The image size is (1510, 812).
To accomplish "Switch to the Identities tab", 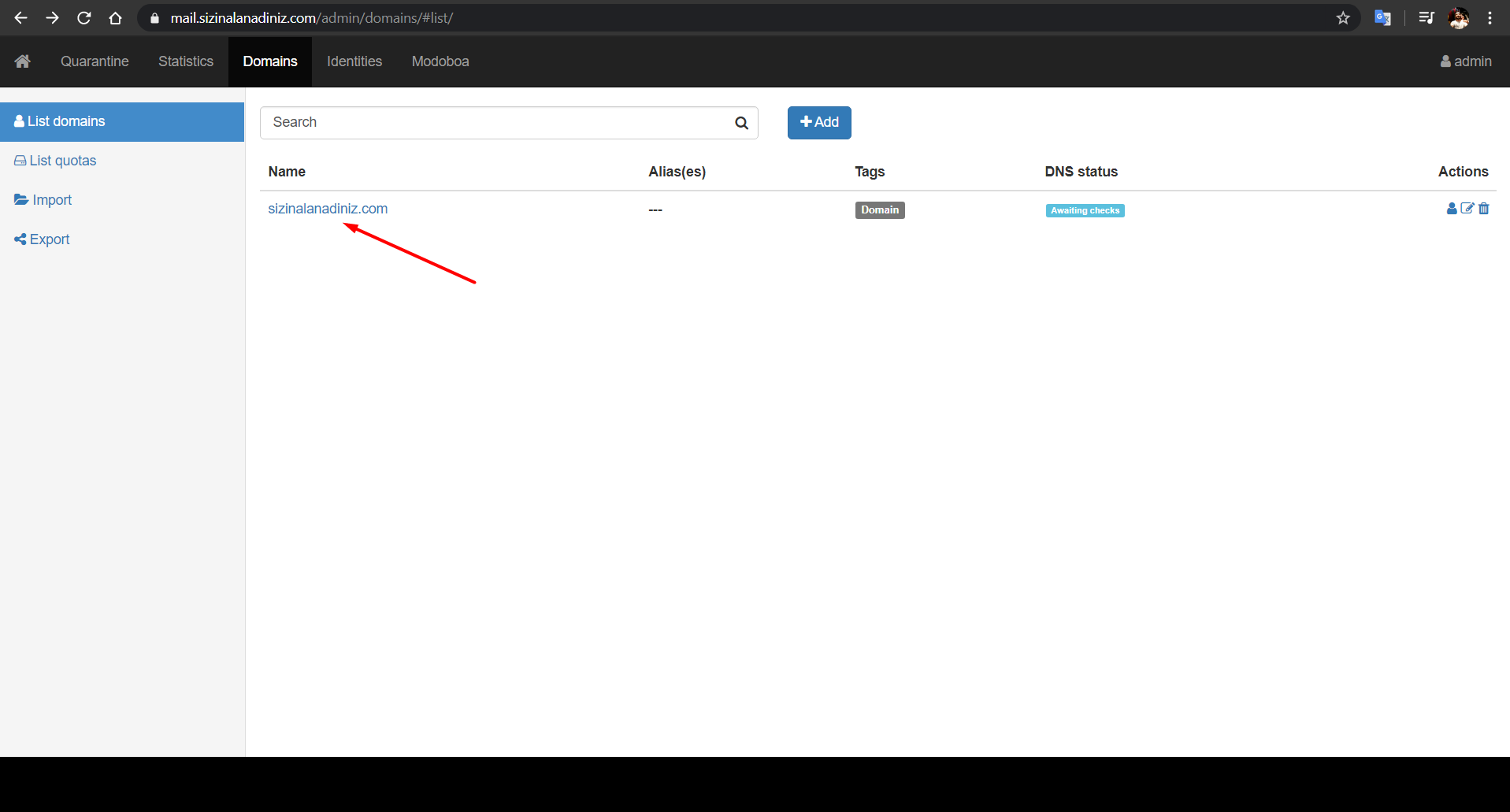I will (x=354, y=61).
